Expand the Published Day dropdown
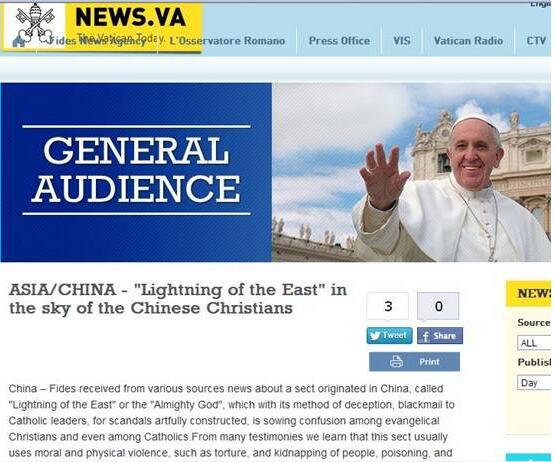The width and height of the screenshot is (554, 462). pyautogui.click(x=534, y=383)
